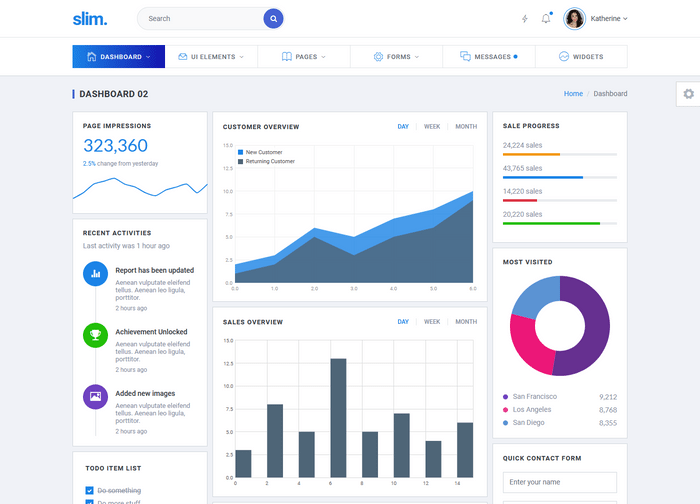Click the New Customer legend square

point(241,152)
